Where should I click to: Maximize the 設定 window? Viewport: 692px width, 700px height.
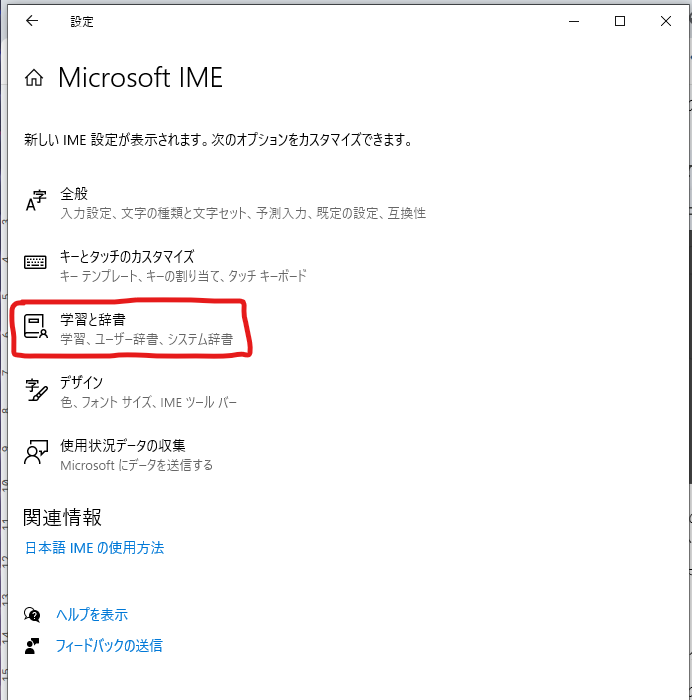[620, 21]
